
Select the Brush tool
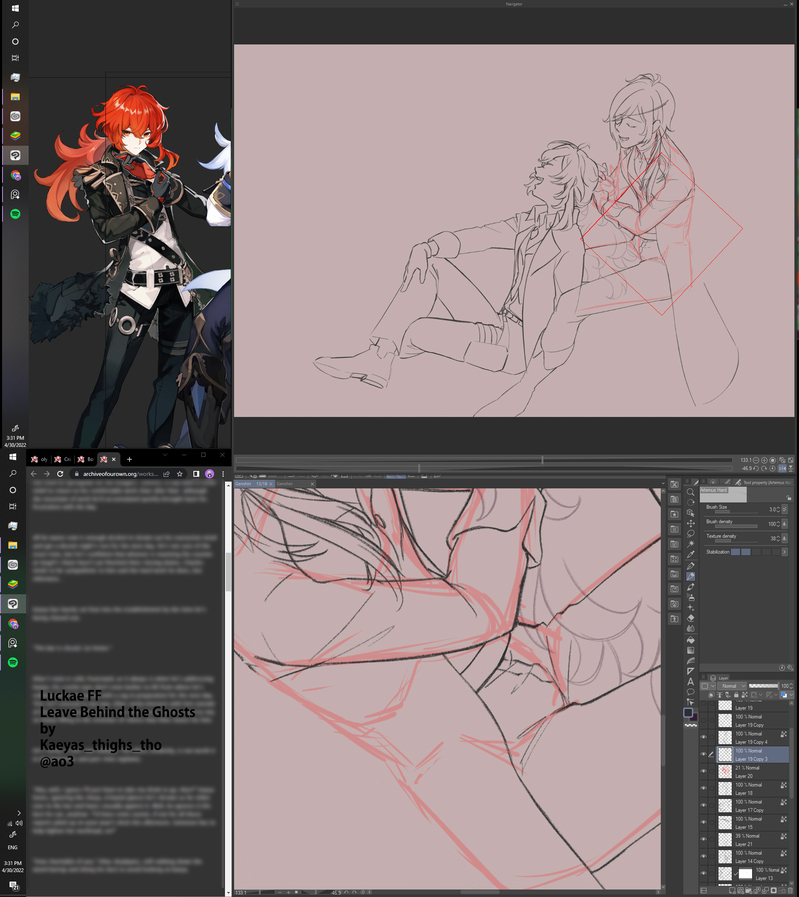tap(690, 587)
